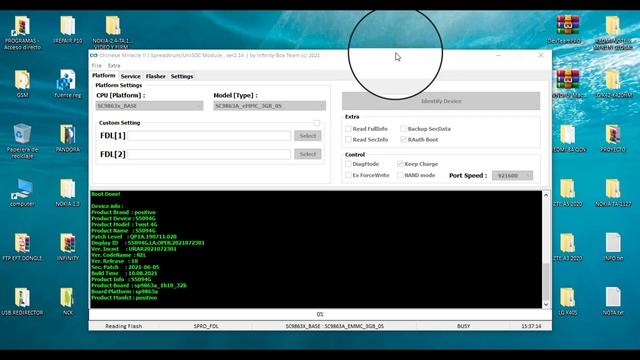This screenshot has width=640, height=360.
Task: Open the FTP EFT DONGLE archive
Action: pyautogui.click(x=22, y=247)
